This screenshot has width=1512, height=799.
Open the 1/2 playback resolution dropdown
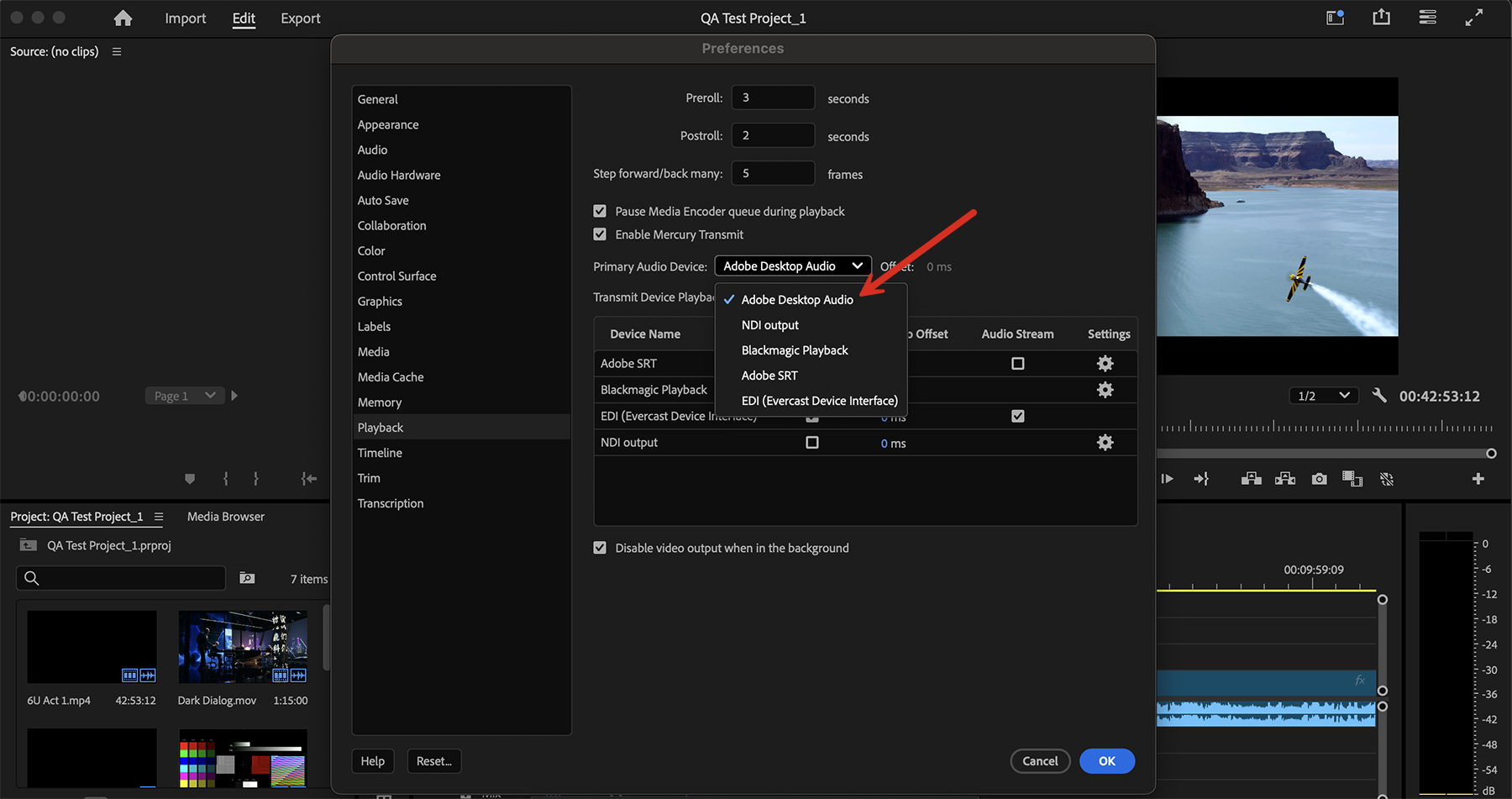[1324, 396]
